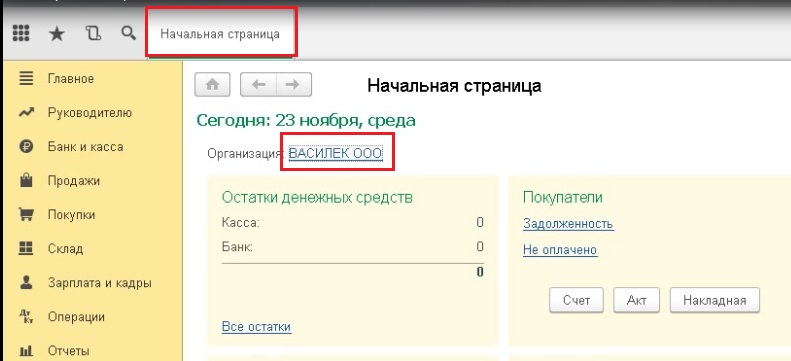The height and width of the screenshot is (361, 791).
Task: Open the Покупки section
Action: coord(72,215)
